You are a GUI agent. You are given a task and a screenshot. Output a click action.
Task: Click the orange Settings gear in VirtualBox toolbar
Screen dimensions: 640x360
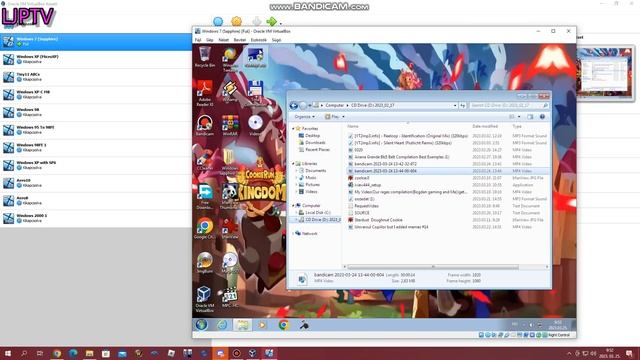point(236,21)
